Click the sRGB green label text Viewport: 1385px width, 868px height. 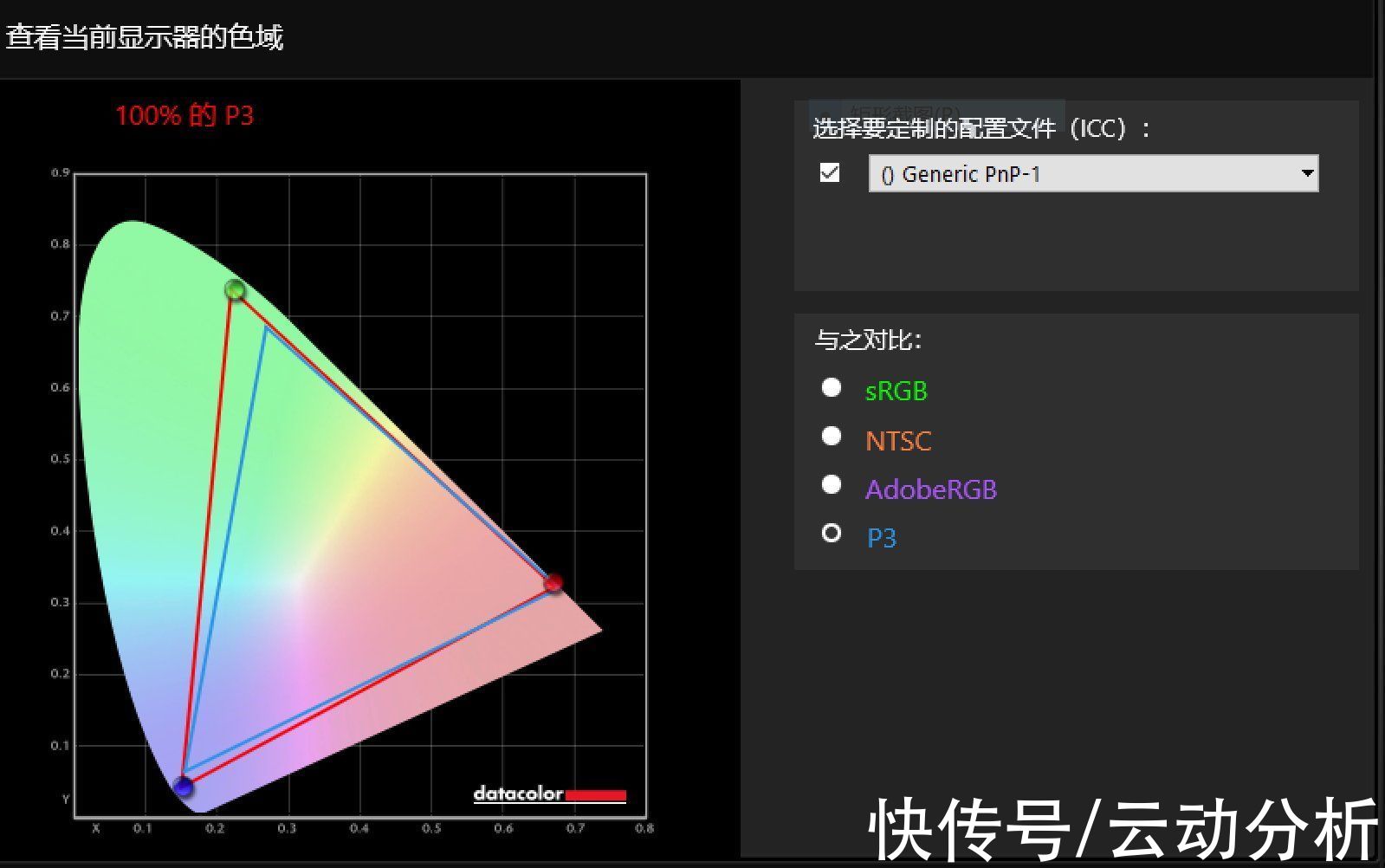[896, 392]
